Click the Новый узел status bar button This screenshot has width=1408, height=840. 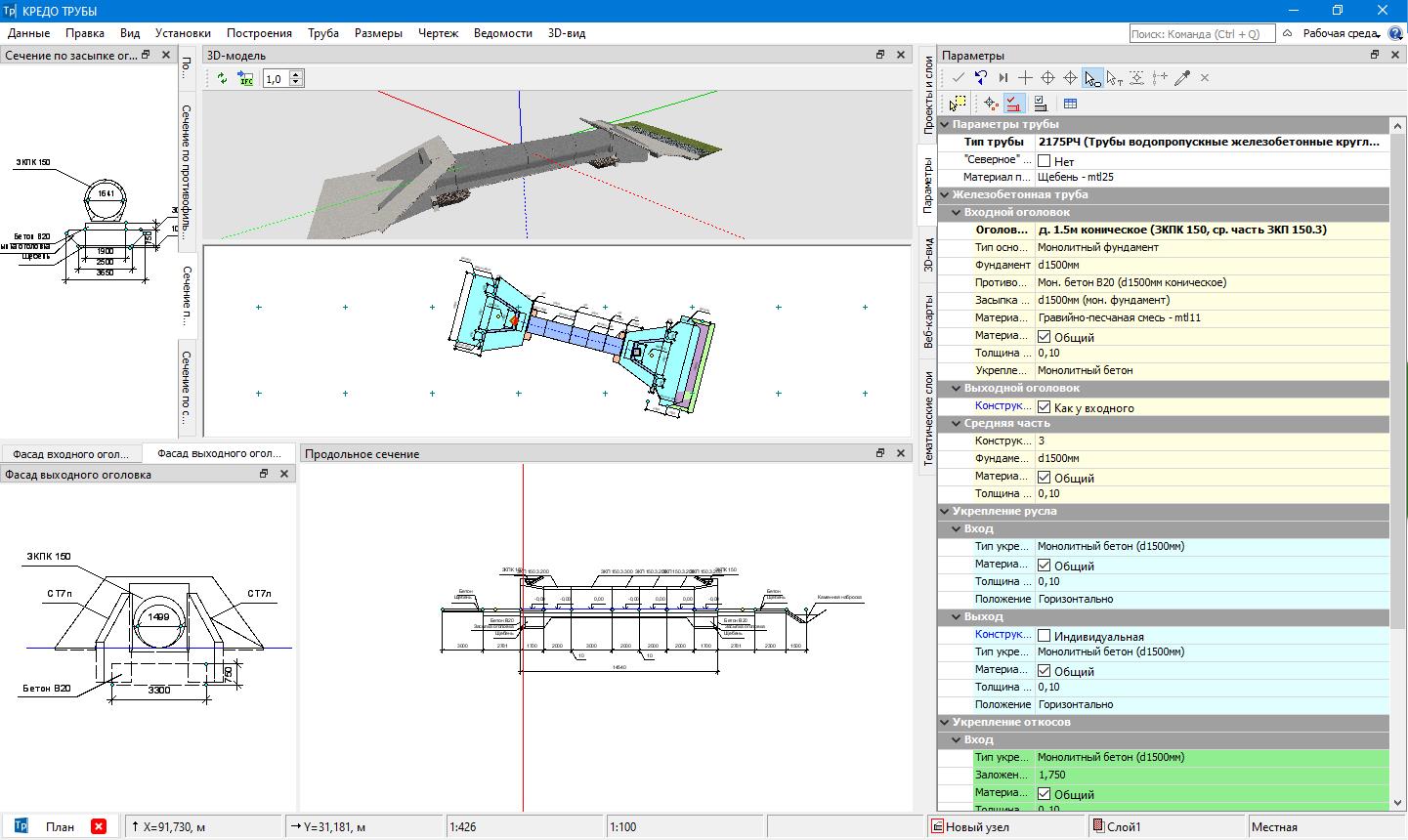click(1003, 826)
